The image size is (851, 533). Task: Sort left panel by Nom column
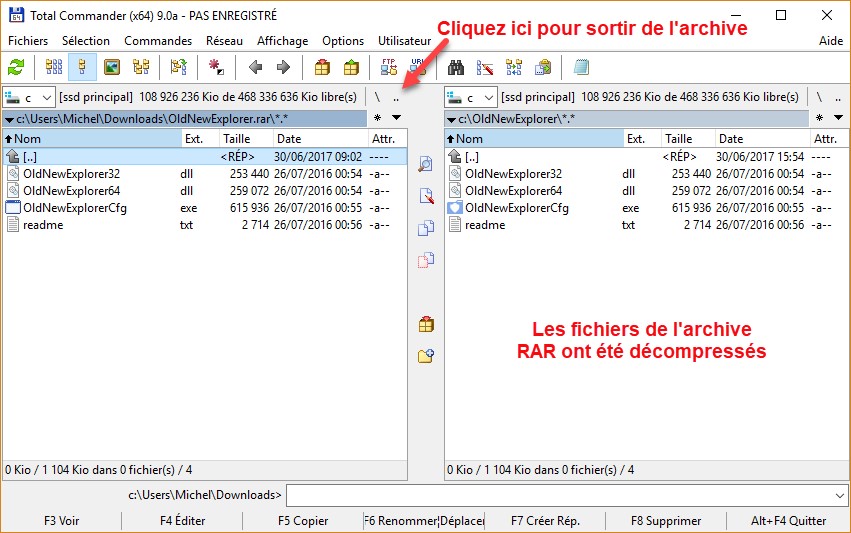(92, 139)
